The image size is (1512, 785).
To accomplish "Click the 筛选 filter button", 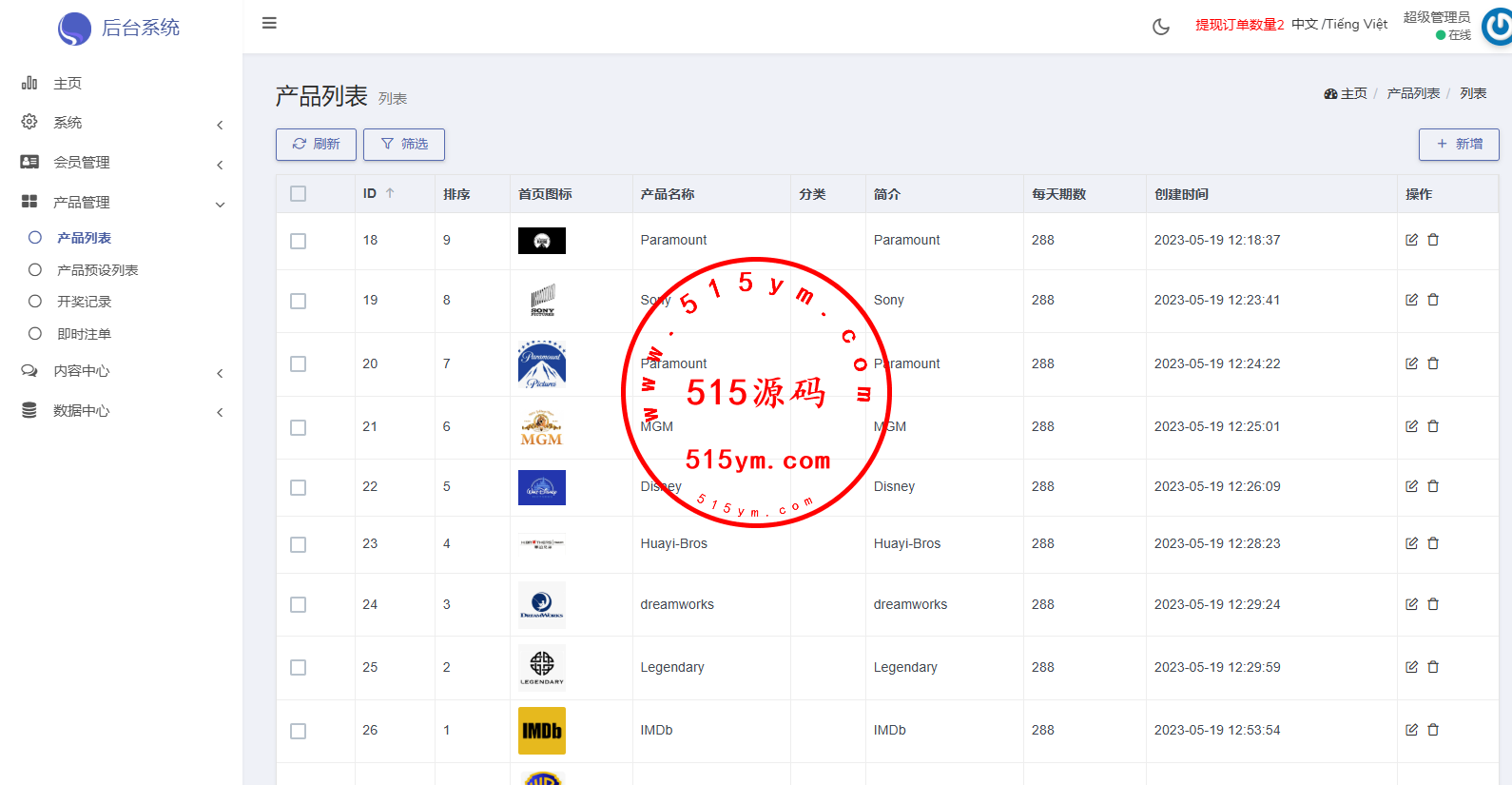I will (x=404, y=145).
